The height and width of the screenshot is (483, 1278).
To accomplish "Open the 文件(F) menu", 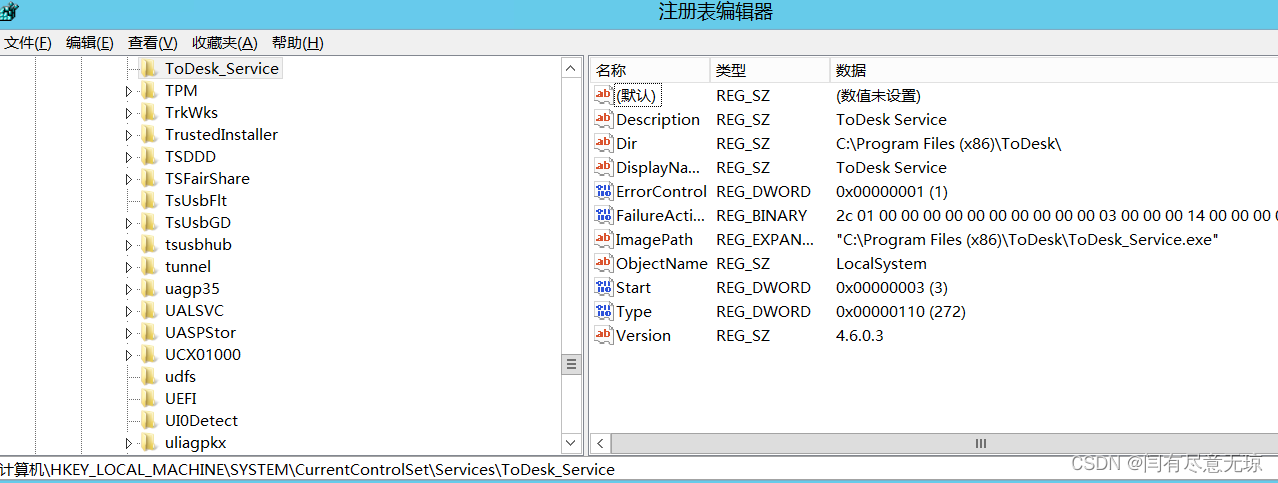I will click(28, 43).
